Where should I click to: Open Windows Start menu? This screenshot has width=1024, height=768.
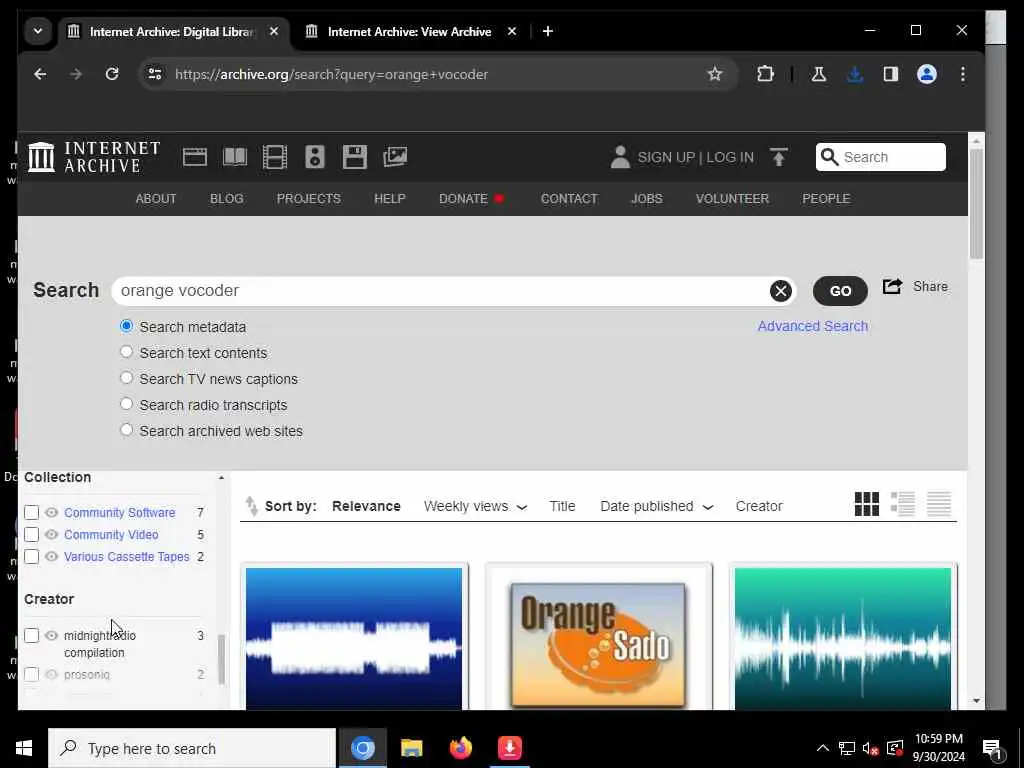coord(24,748)
